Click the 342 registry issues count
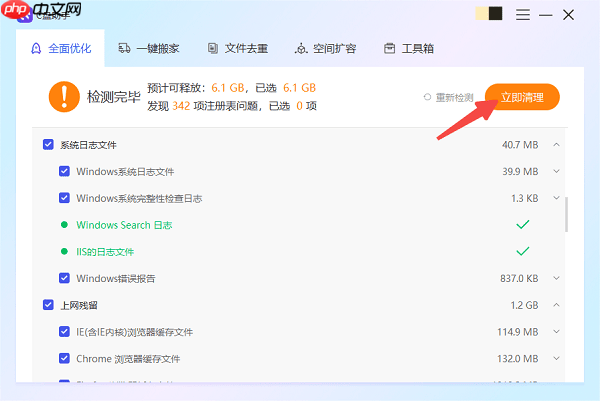This screenshot has width=600, height=401. tap(181, 106)
